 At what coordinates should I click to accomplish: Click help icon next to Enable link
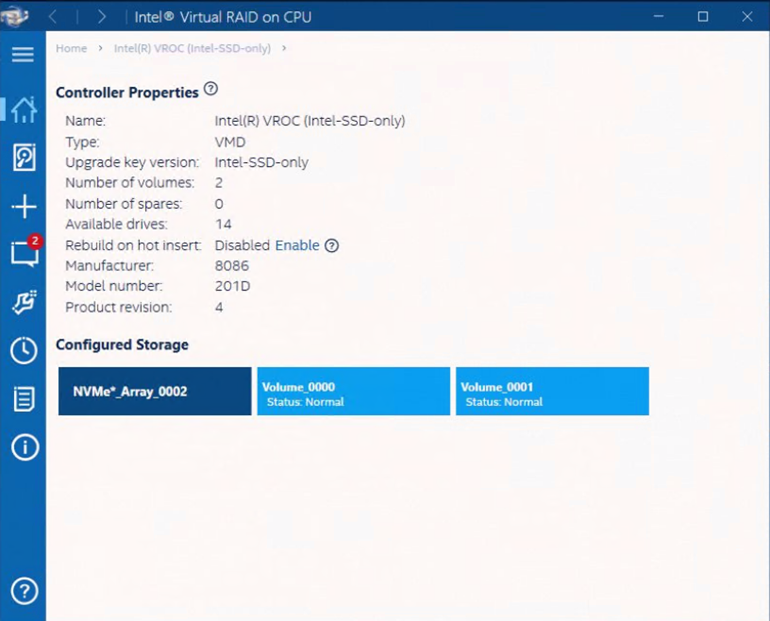[x=332, y=246]
